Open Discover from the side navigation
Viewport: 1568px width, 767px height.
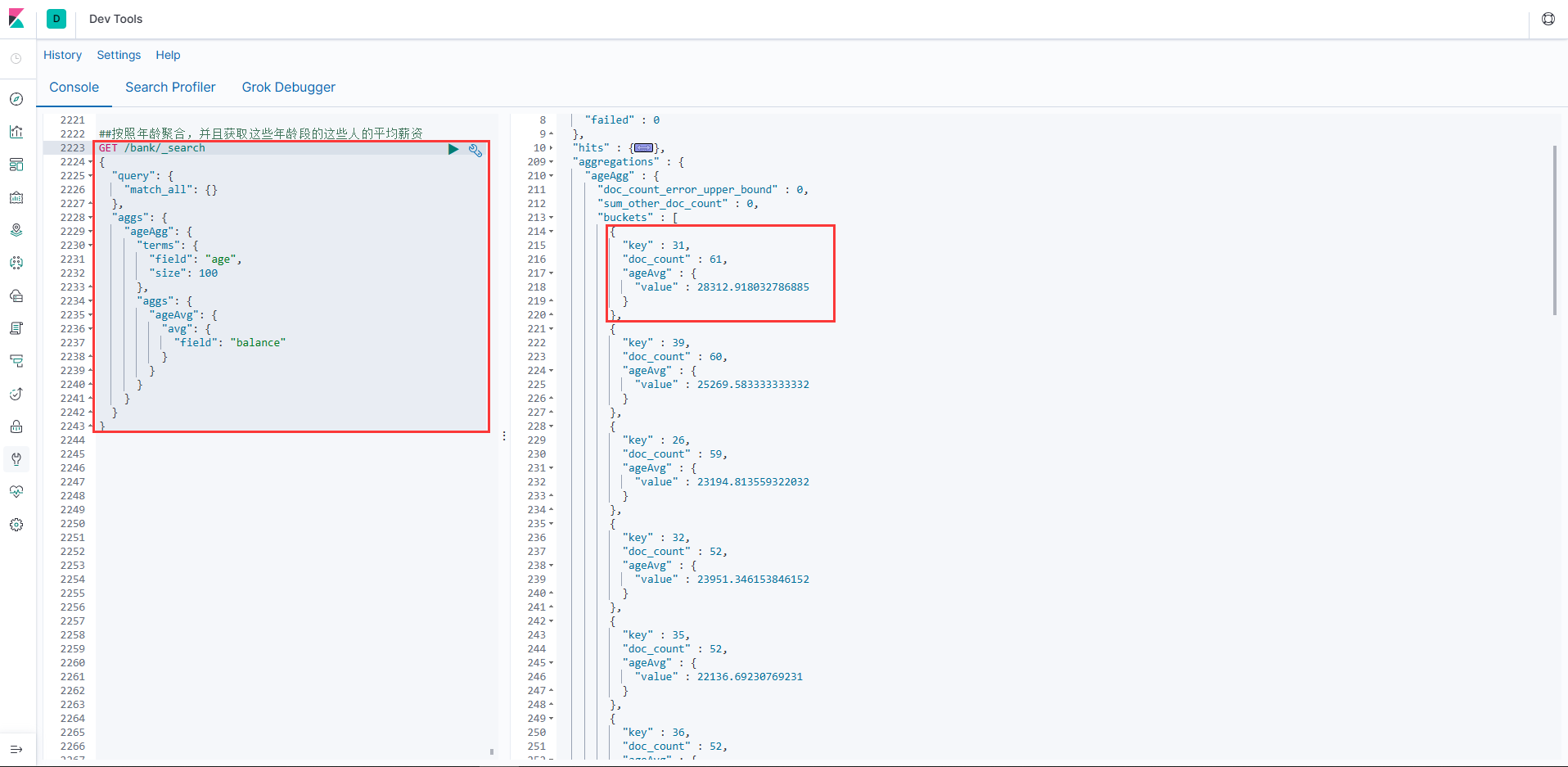point(16,99)
